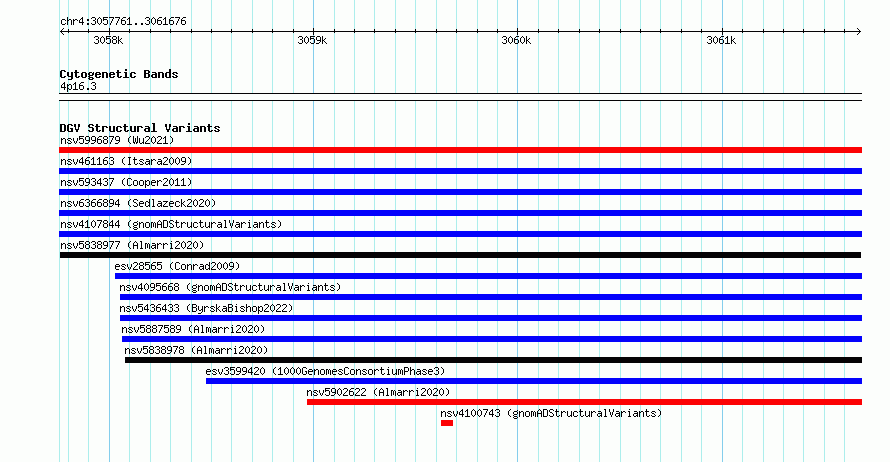The height and width of the screenshot is (462, 890).
Task: Open nsv4100743 (gnomADStructuralVariants) label
Action: pos(551,413)
